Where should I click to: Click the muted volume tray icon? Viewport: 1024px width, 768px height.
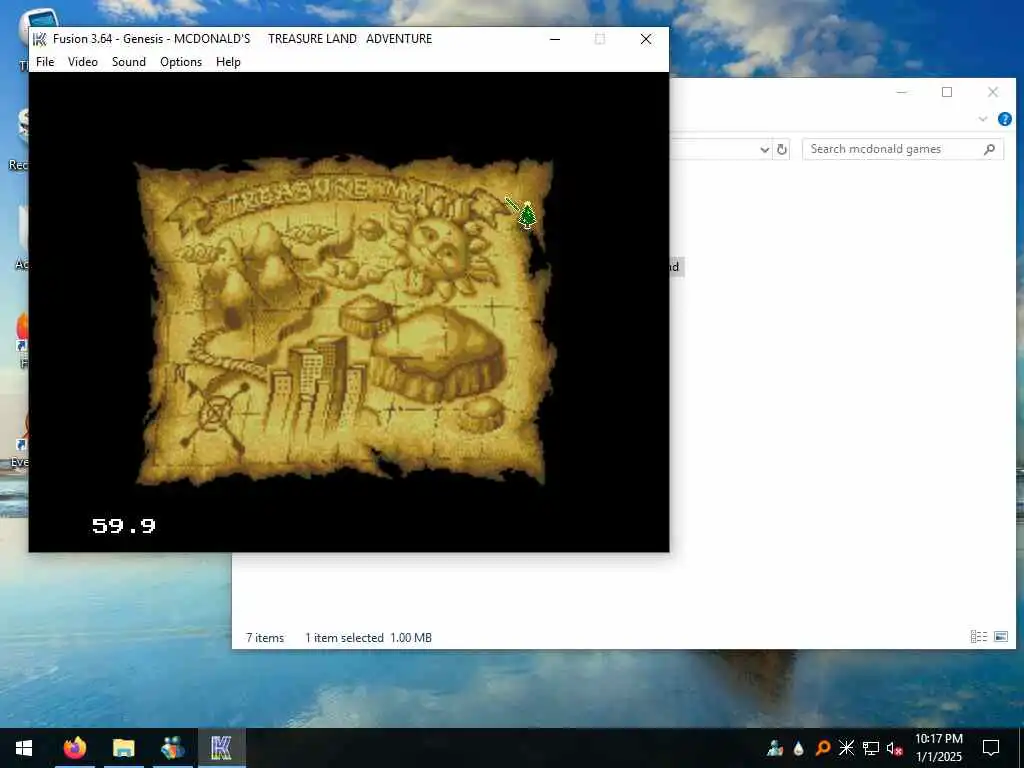pos(895,748)
